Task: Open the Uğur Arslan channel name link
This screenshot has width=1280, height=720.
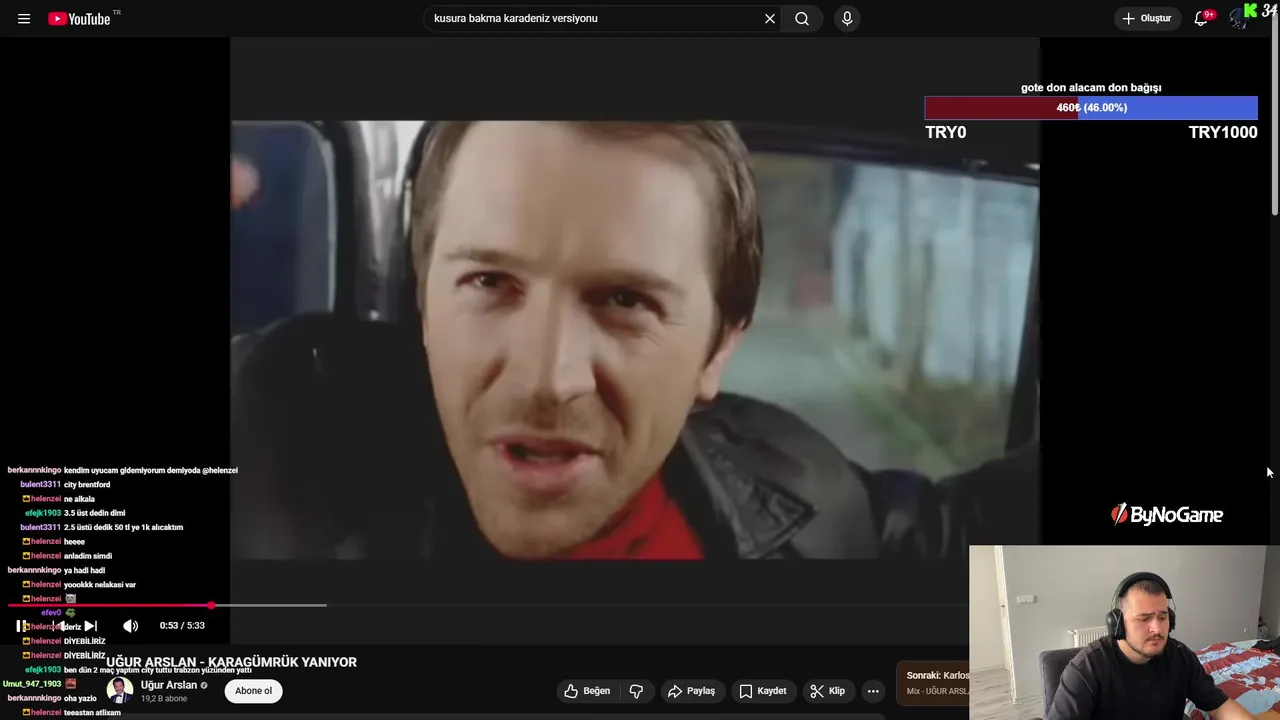Action: pos(169,685)
